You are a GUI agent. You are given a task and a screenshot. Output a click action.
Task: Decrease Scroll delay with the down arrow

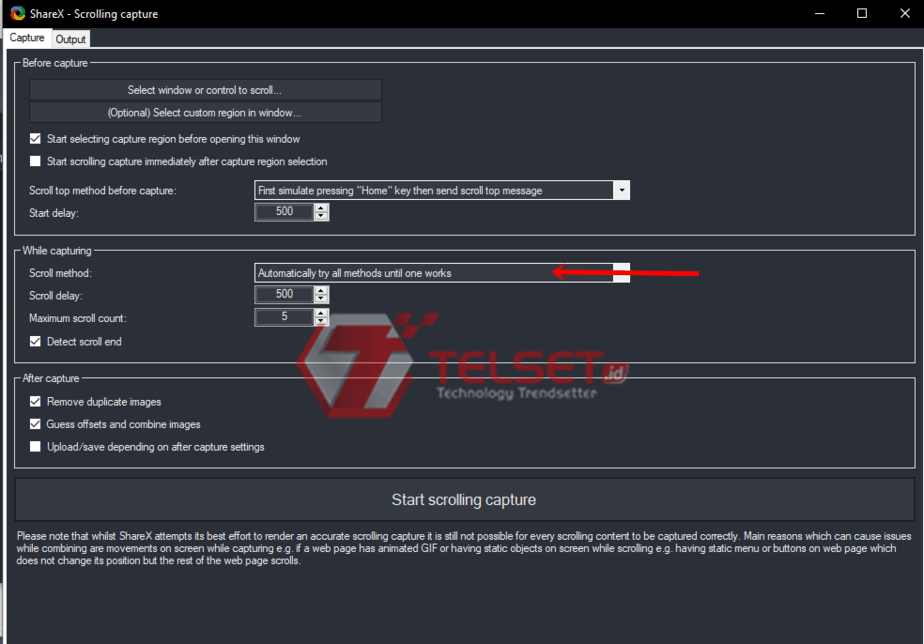click(321, 298)
